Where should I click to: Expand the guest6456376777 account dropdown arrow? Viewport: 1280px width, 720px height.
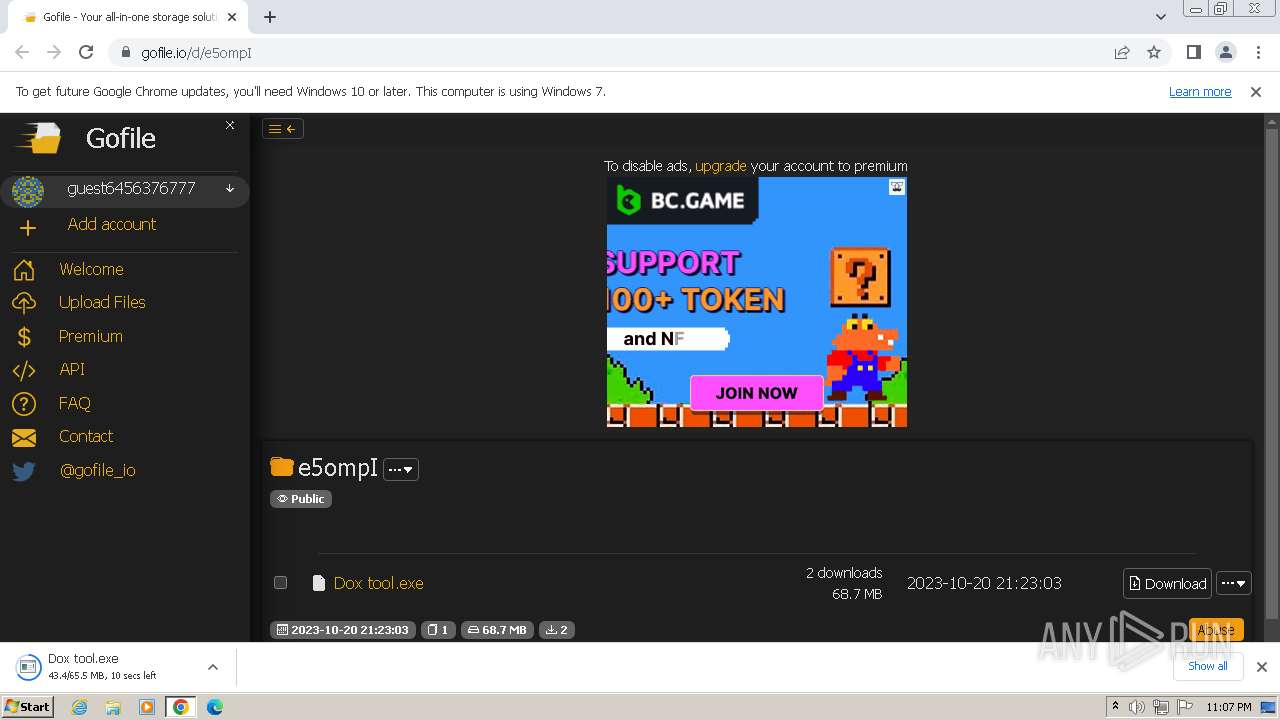click(x=230, y=188)
